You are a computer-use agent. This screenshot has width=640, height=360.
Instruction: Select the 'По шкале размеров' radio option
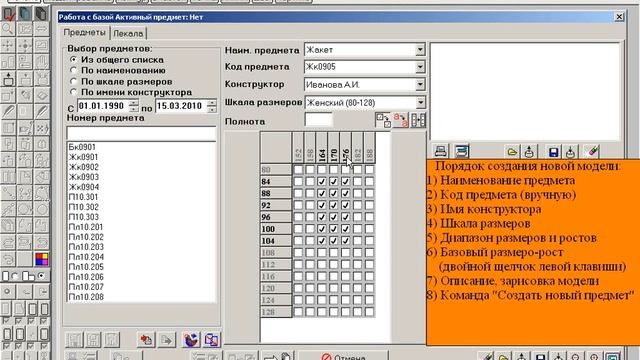coord(73,81)
